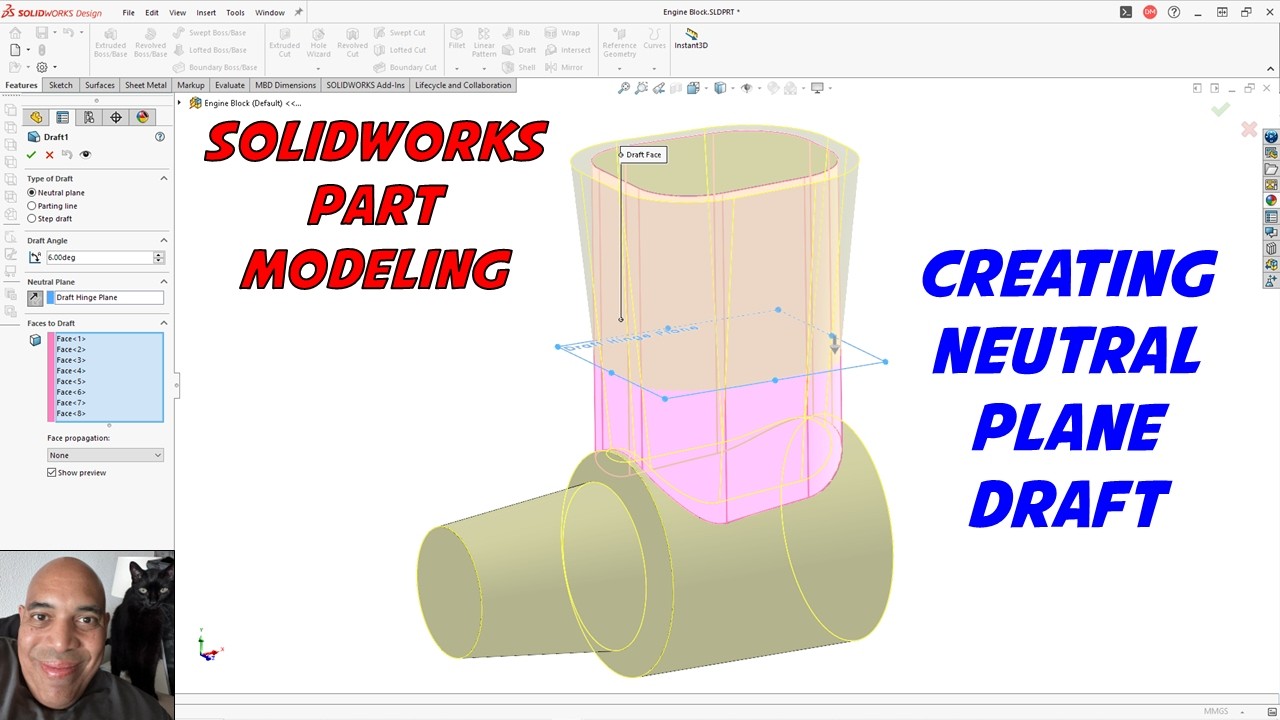Click the Draft Angle 6.00deg field
The image size is (1280, 720).
99,258
